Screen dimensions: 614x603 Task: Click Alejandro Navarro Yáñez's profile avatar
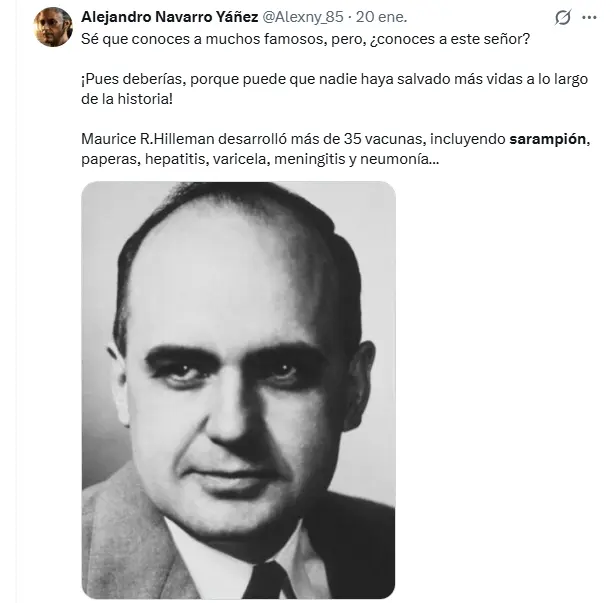coord(53,27)
